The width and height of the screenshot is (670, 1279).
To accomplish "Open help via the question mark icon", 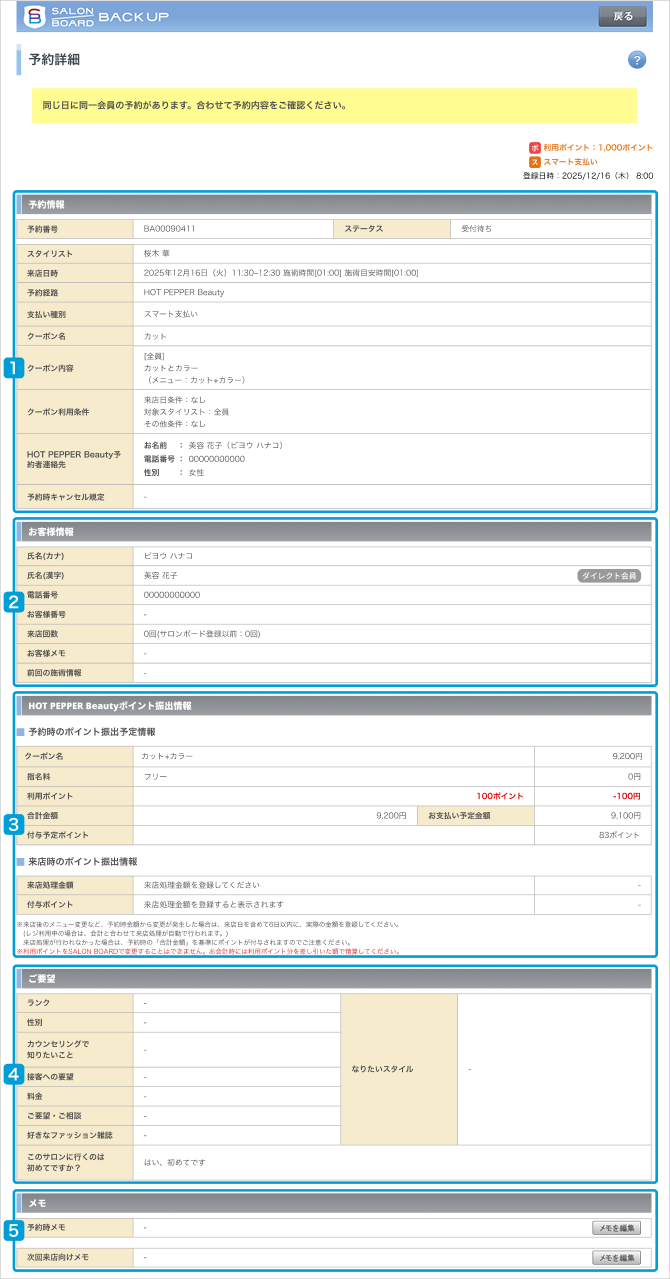I will 637,60.
